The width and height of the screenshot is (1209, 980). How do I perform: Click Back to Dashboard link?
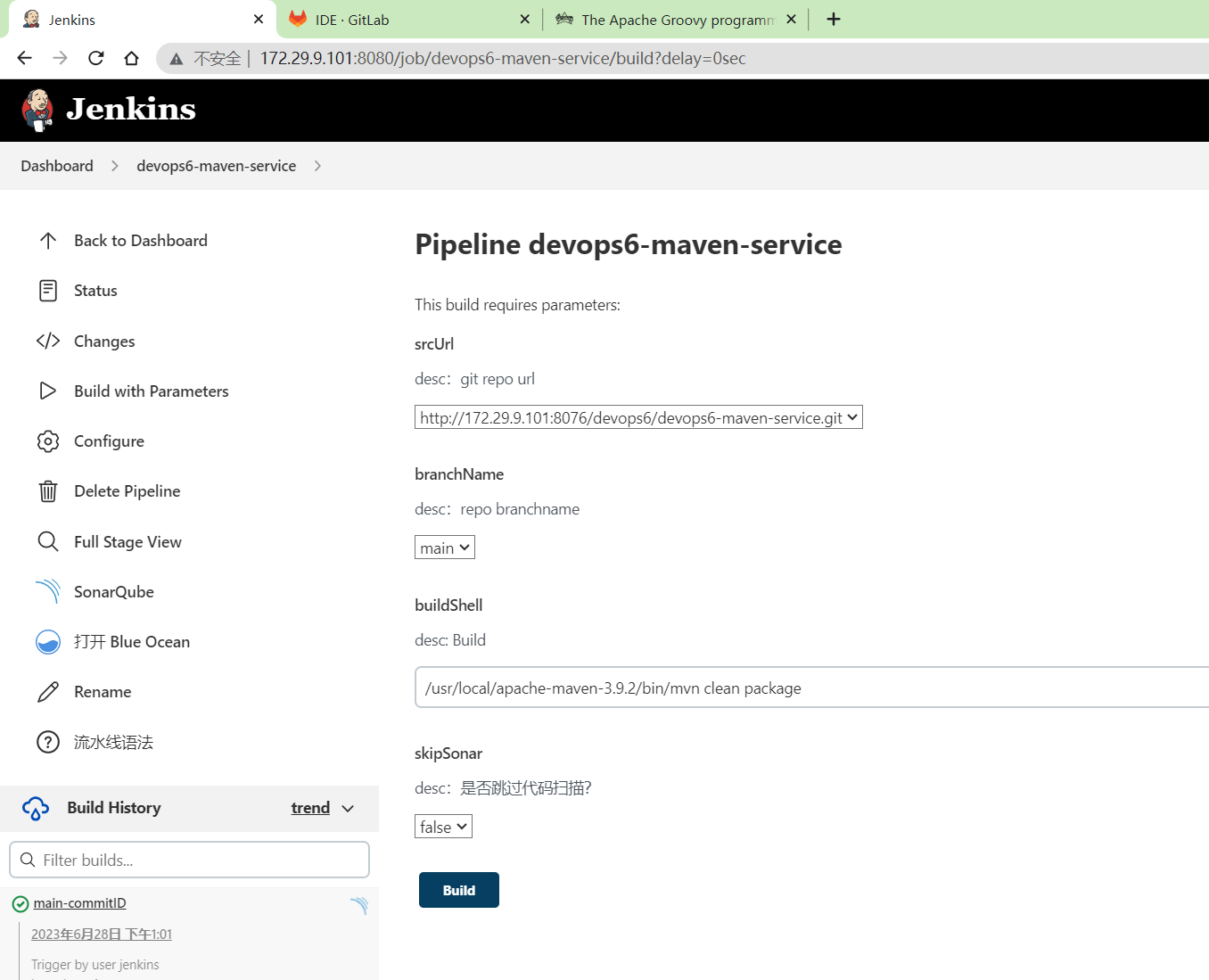click(x=141, y=241)
